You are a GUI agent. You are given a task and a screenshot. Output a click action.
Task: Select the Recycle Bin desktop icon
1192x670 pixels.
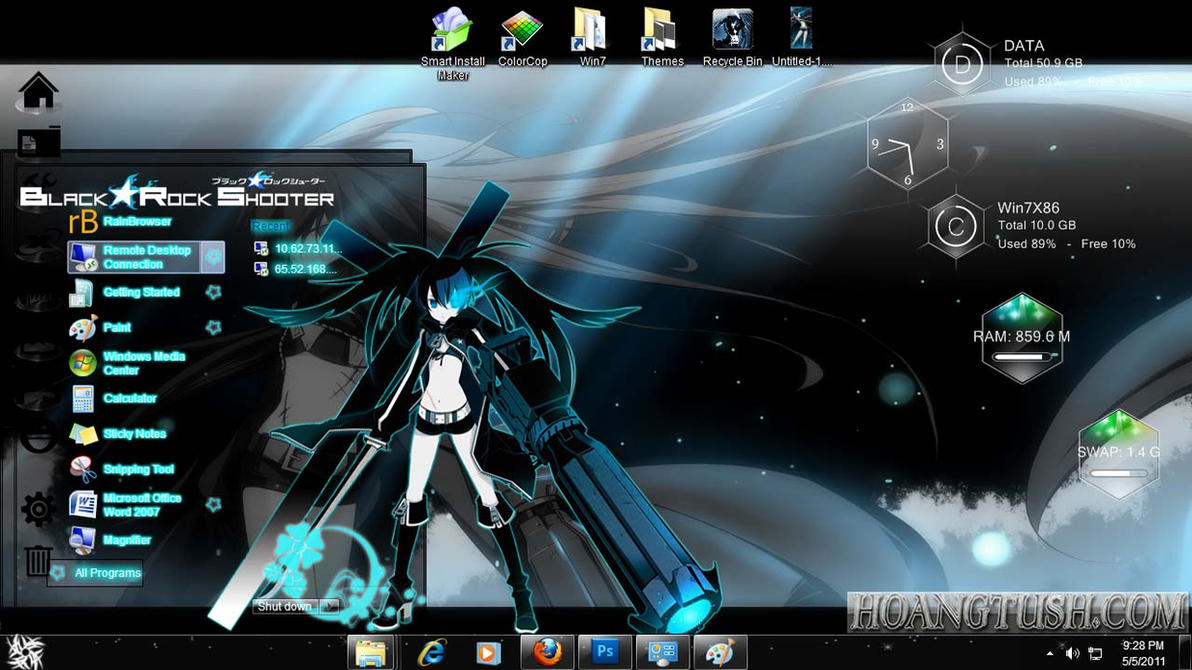tap(732, 38)
